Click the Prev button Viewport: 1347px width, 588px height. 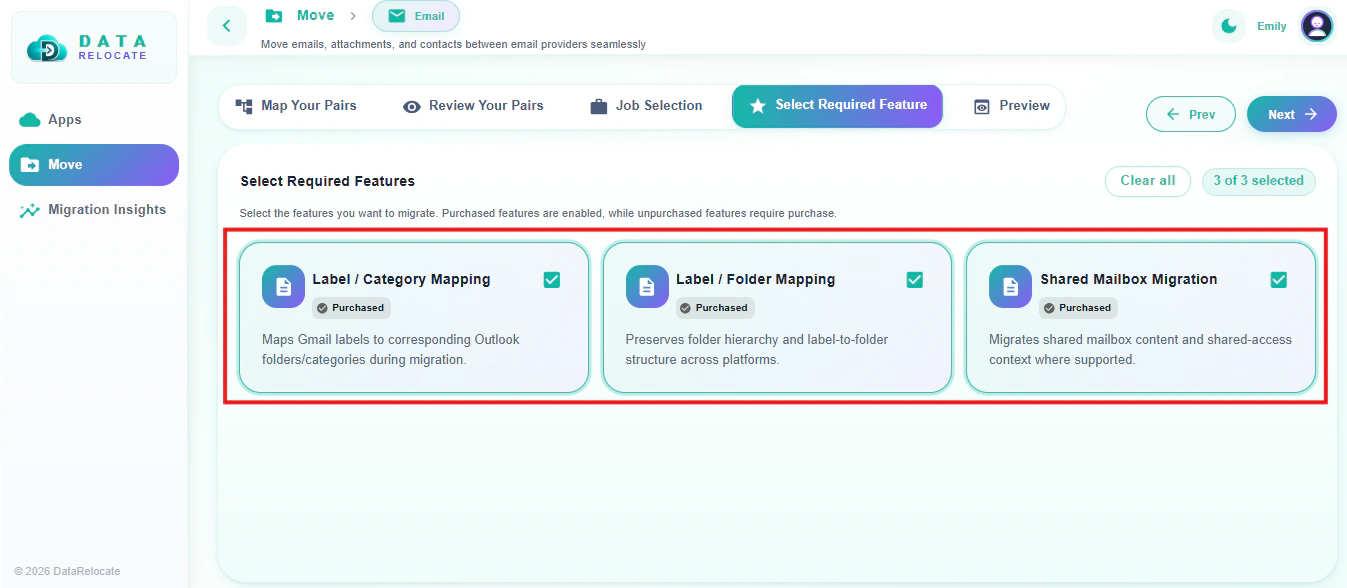click(1191, 115)
